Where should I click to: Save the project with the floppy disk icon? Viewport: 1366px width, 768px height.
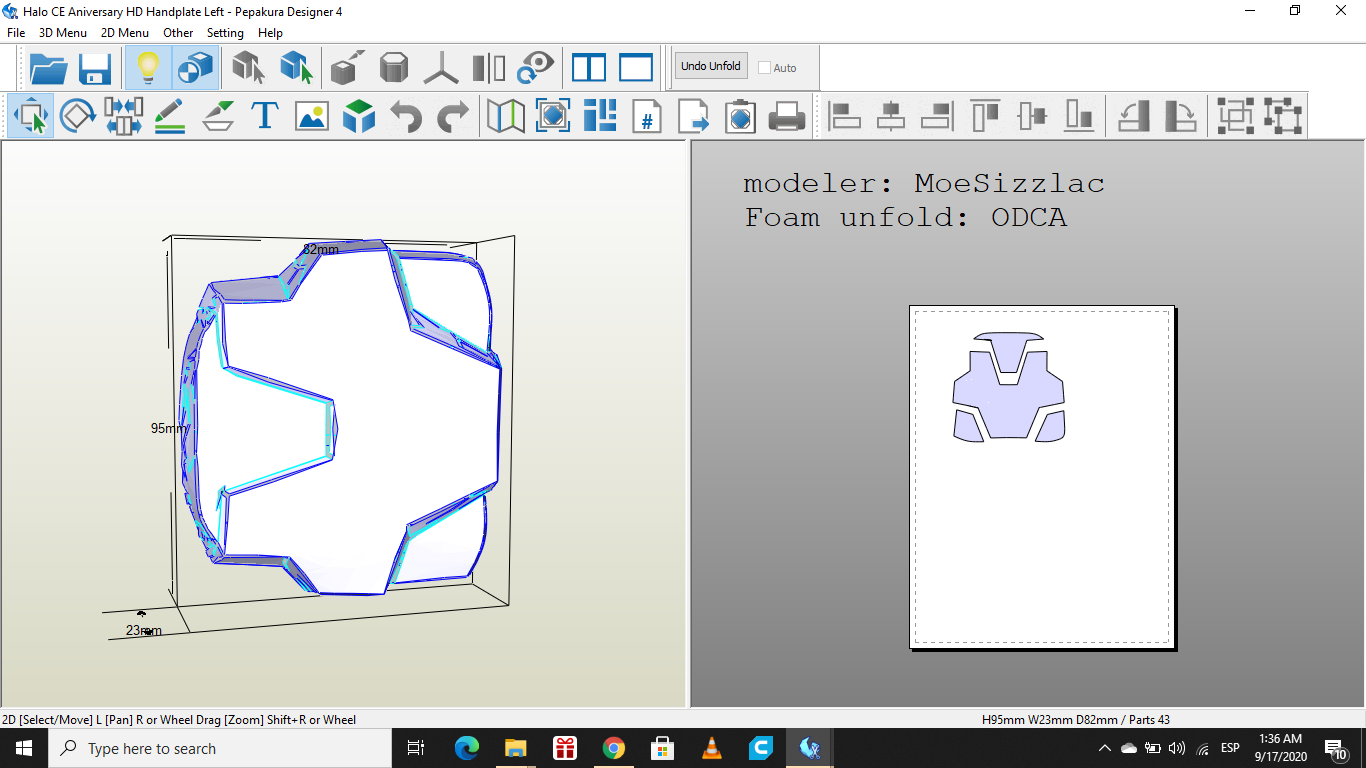pos(95,68)
